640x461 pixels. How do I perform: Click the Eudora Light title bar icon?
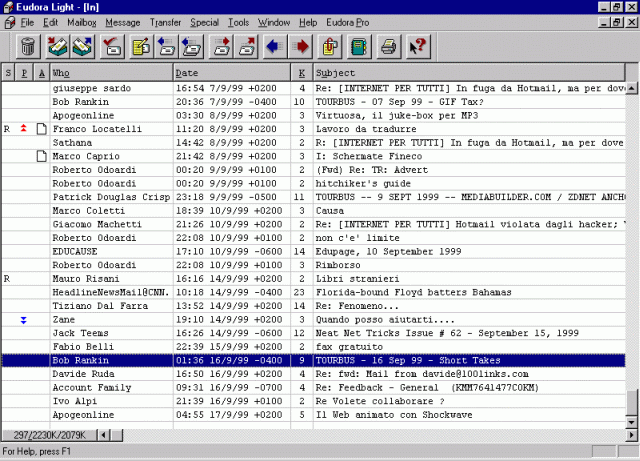(8, 7)
